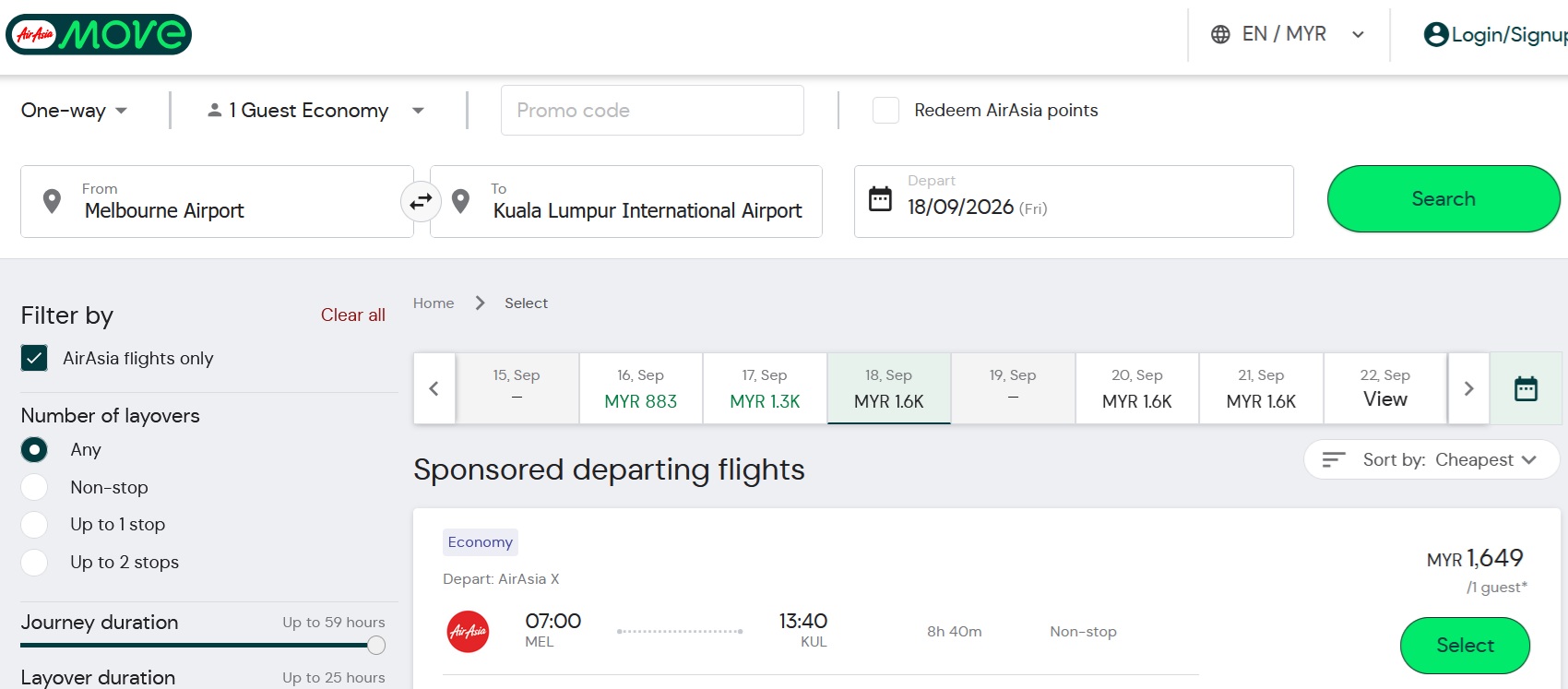The height and width of the screenshot is (689, 1568).
Task: Click the Login/Signup profile icon
Action: [x=1435, y=35]
